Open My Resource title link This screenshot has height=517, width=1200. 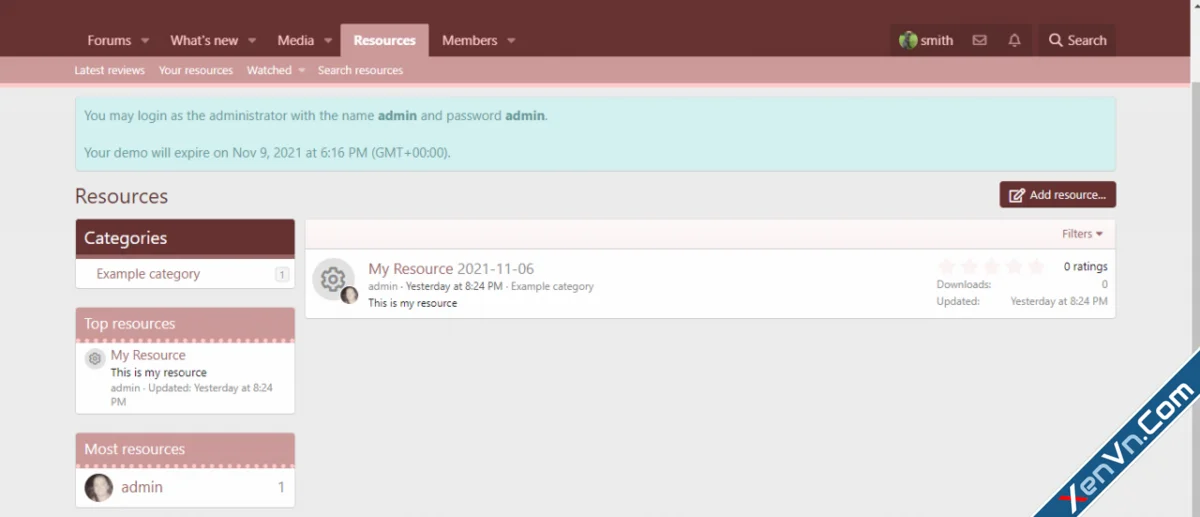point(410,269)
